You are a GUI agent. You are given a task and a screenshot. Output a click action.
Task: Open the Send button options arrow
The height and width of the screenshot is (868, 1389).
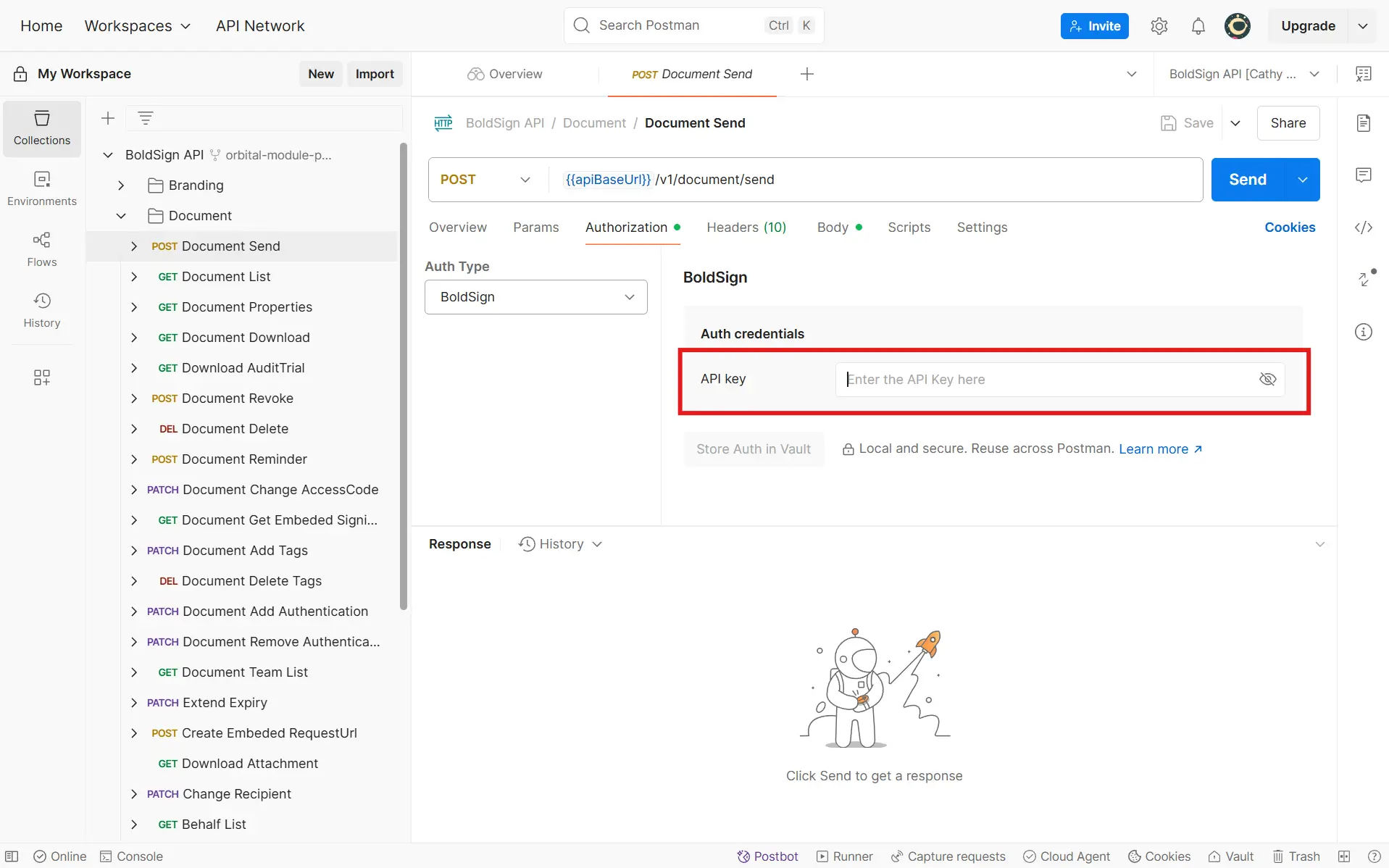pos(1303,180)
